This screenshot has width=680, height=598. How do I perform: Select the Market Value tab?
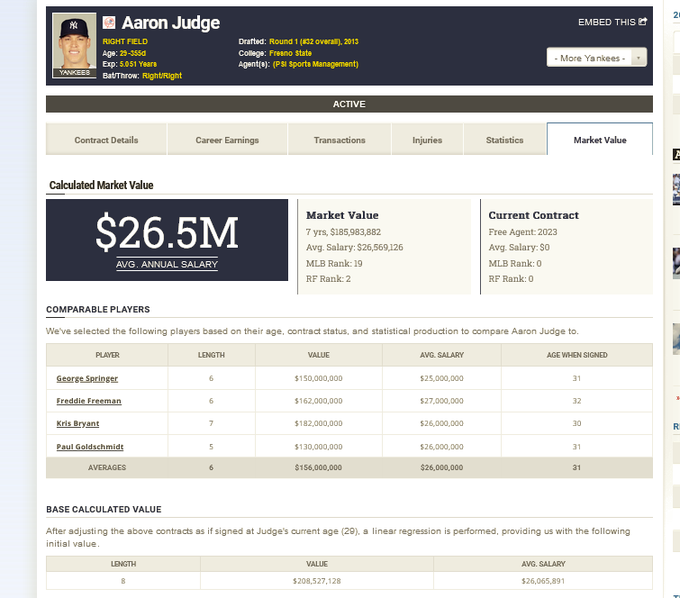(x=600, y=139)
